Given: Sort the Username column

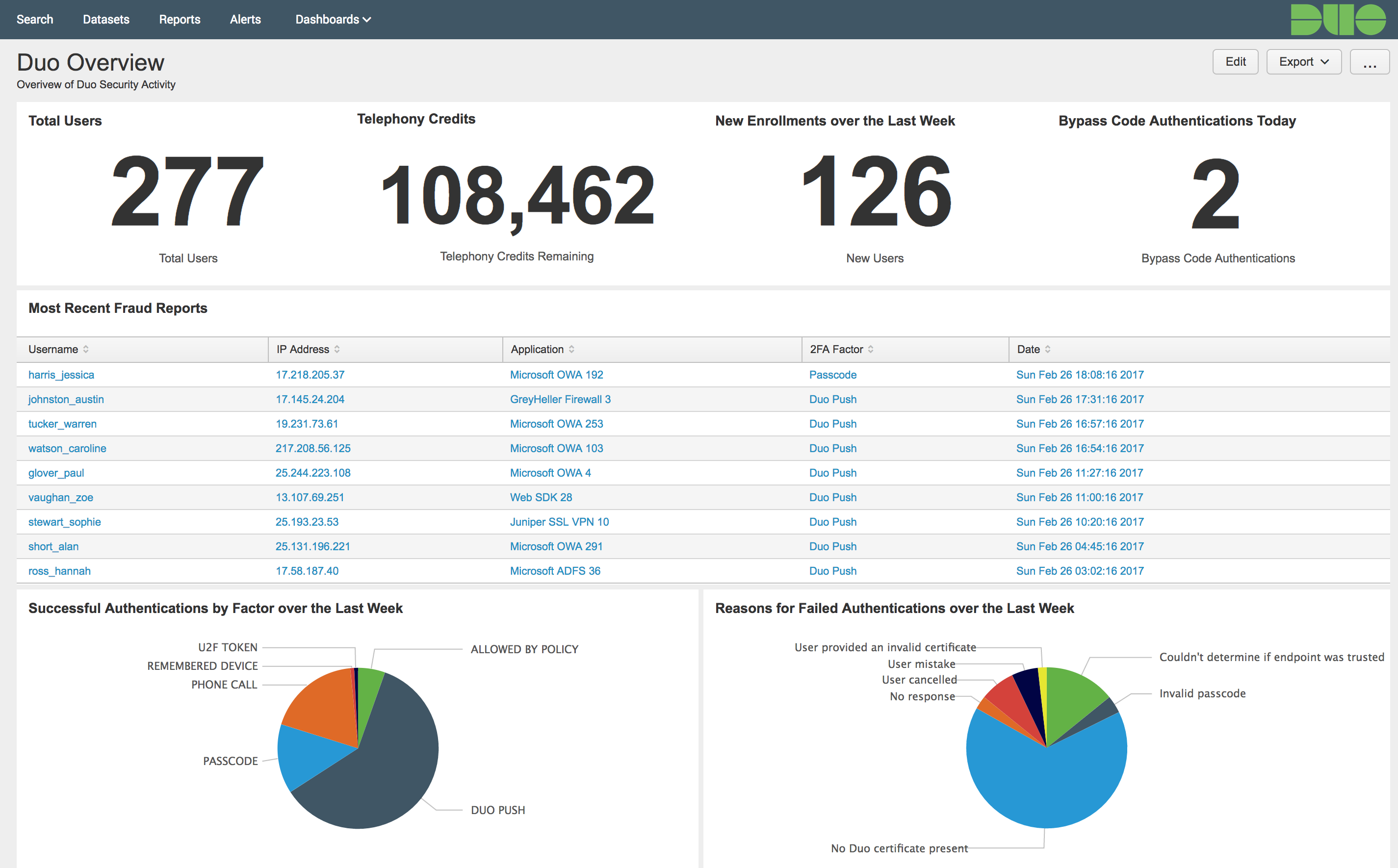Looking at the screenshot, I should point(87,349).
